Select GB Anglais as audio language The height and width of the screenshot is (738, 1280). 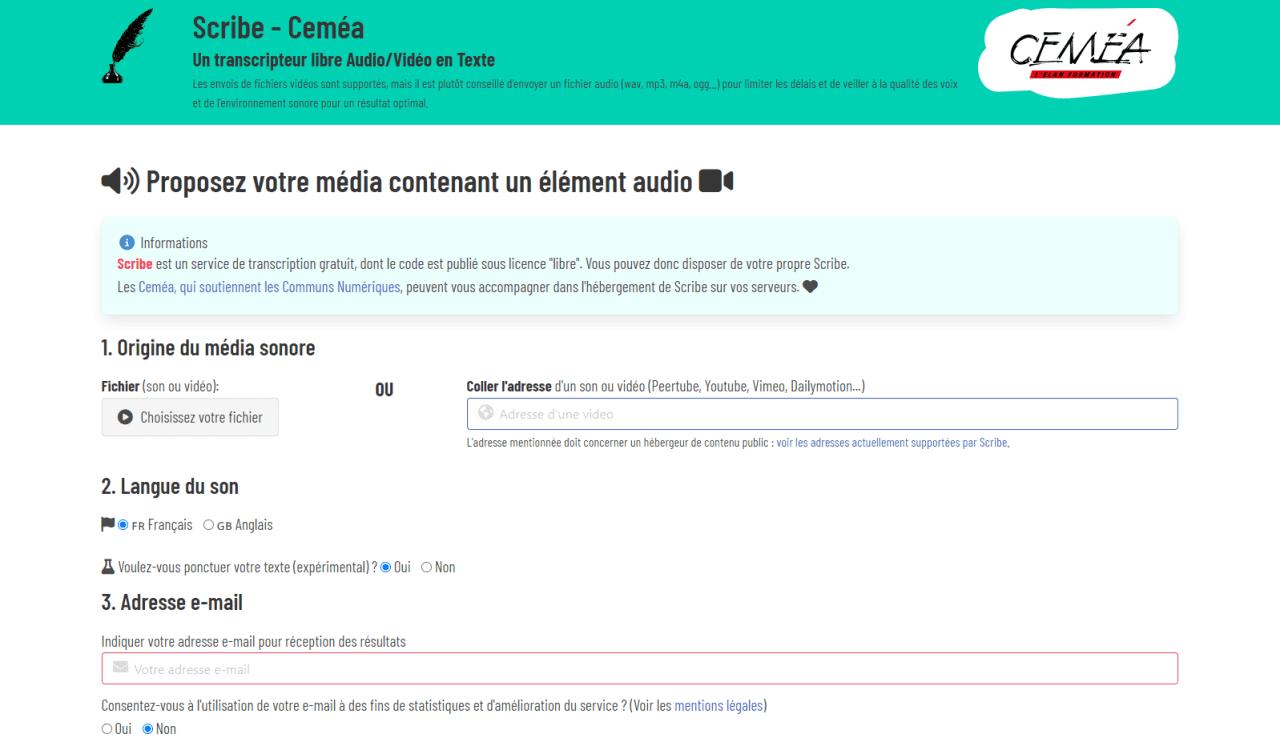209,525
